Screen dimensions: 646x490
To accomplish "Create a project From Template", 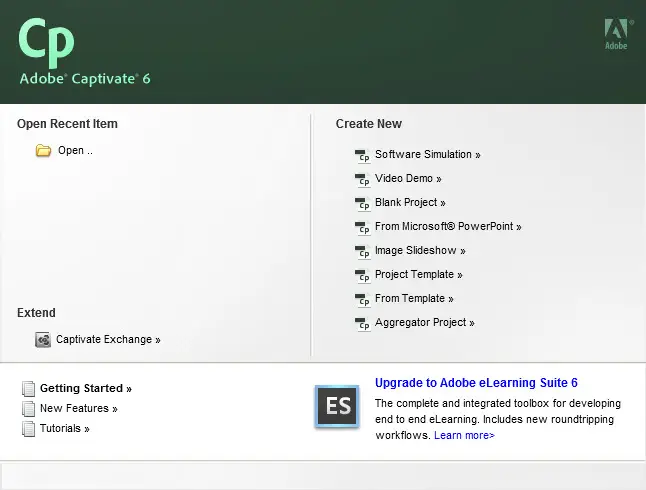I will 414,298.
